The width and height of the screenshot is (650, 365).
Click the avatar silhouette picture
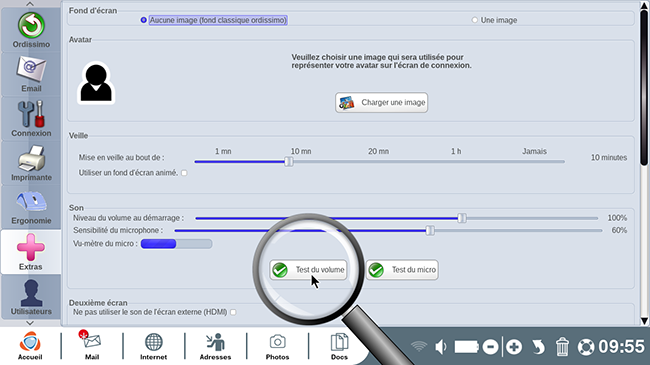point(96,83)
